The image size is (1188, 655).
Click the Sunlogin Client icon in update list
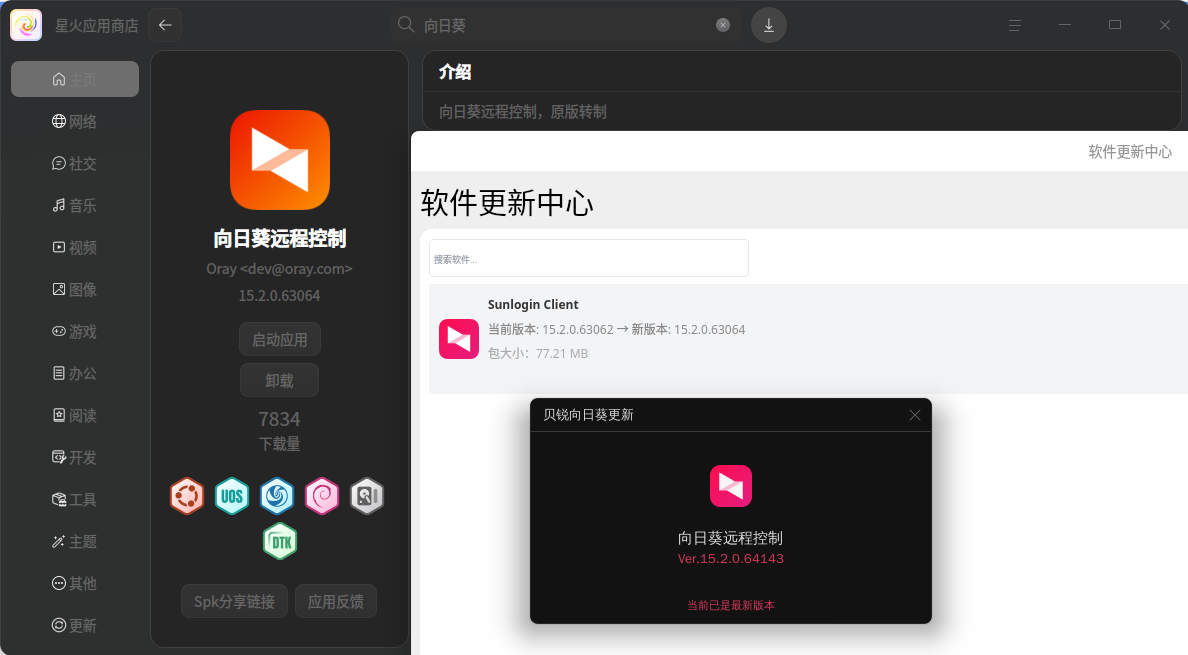tap(458, 338)
